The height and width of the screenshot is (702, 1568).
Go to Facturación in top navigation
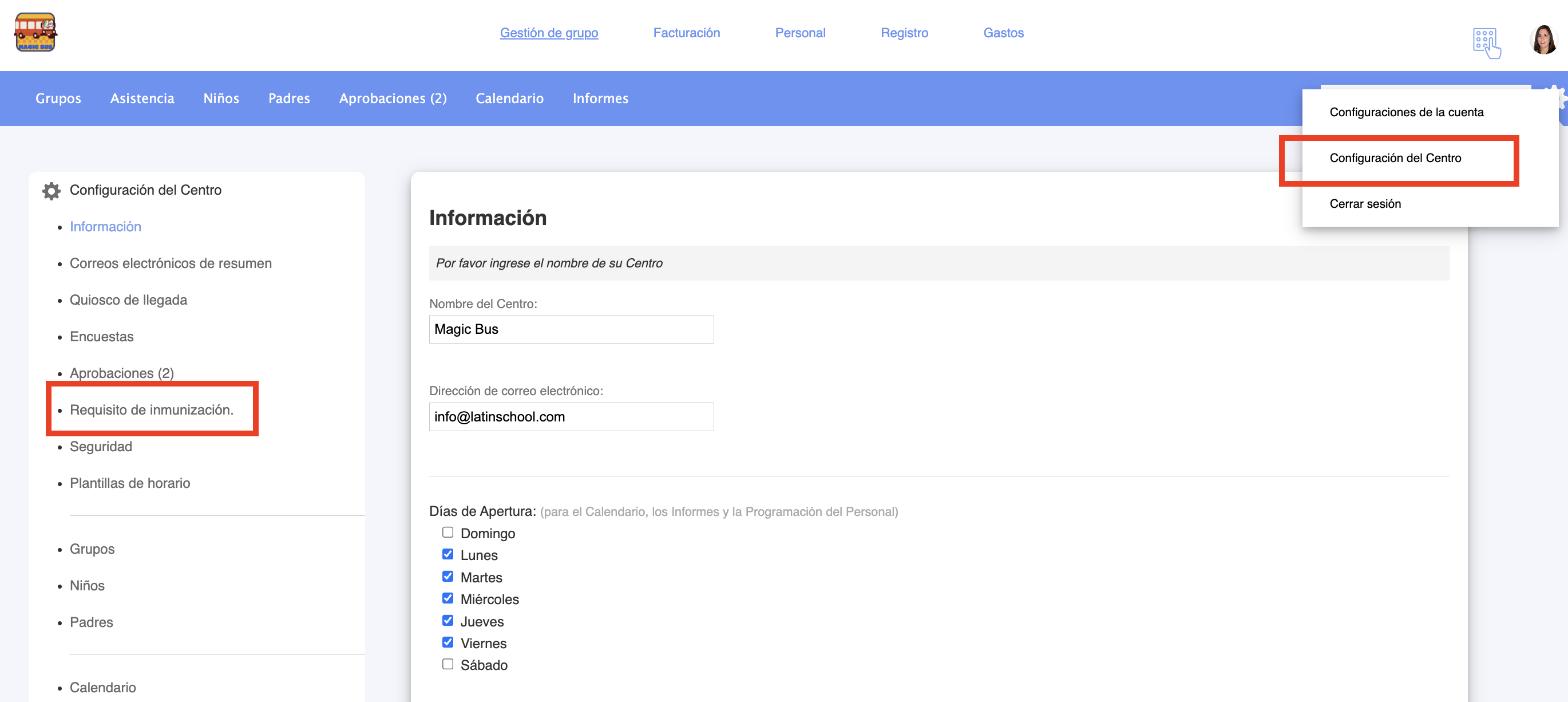pos(686,33)
